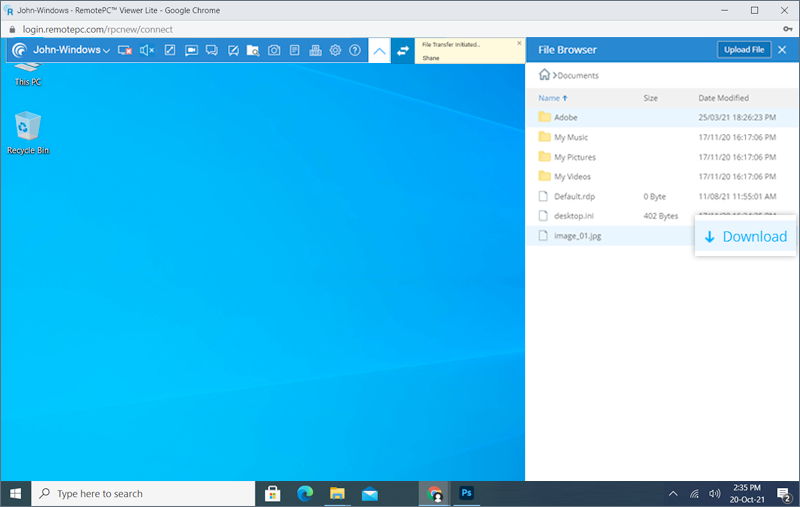Click the Date Modified column header
Image resolution: width=800 pixels, height=507 pixels.
pos(723,98)
